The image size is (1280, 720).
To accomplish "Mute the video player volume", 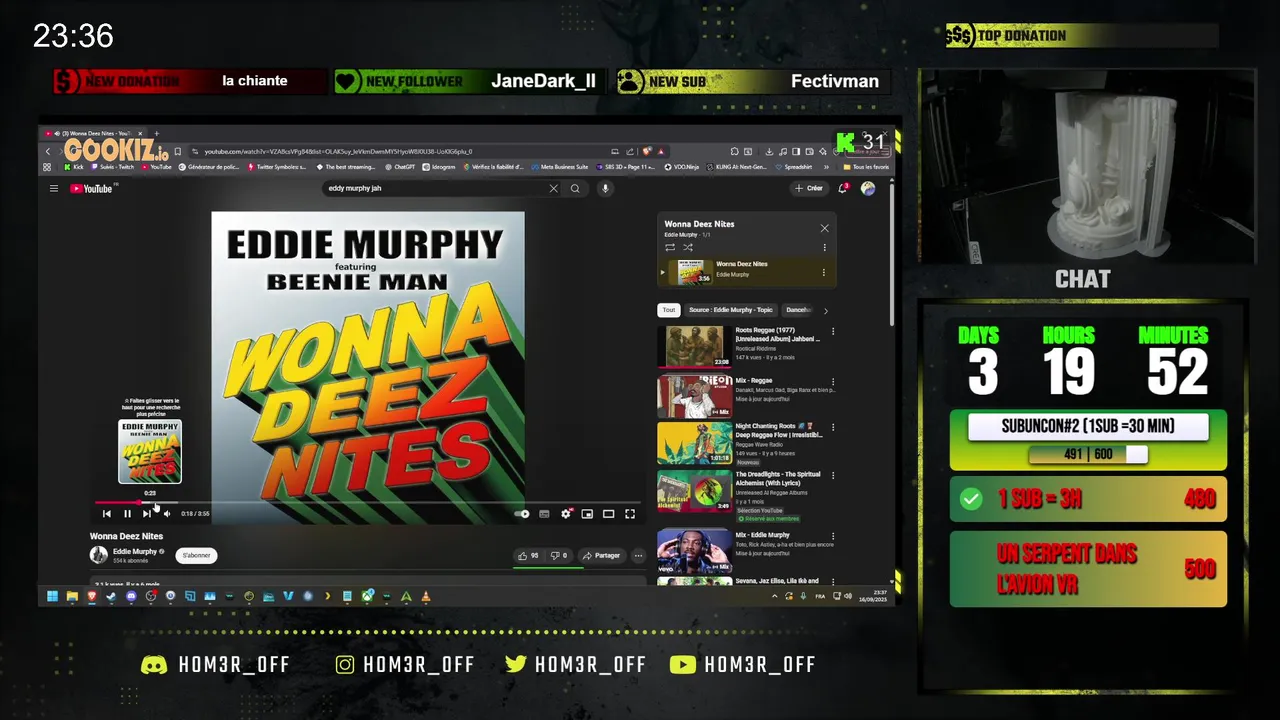I will tap(167, 514).
